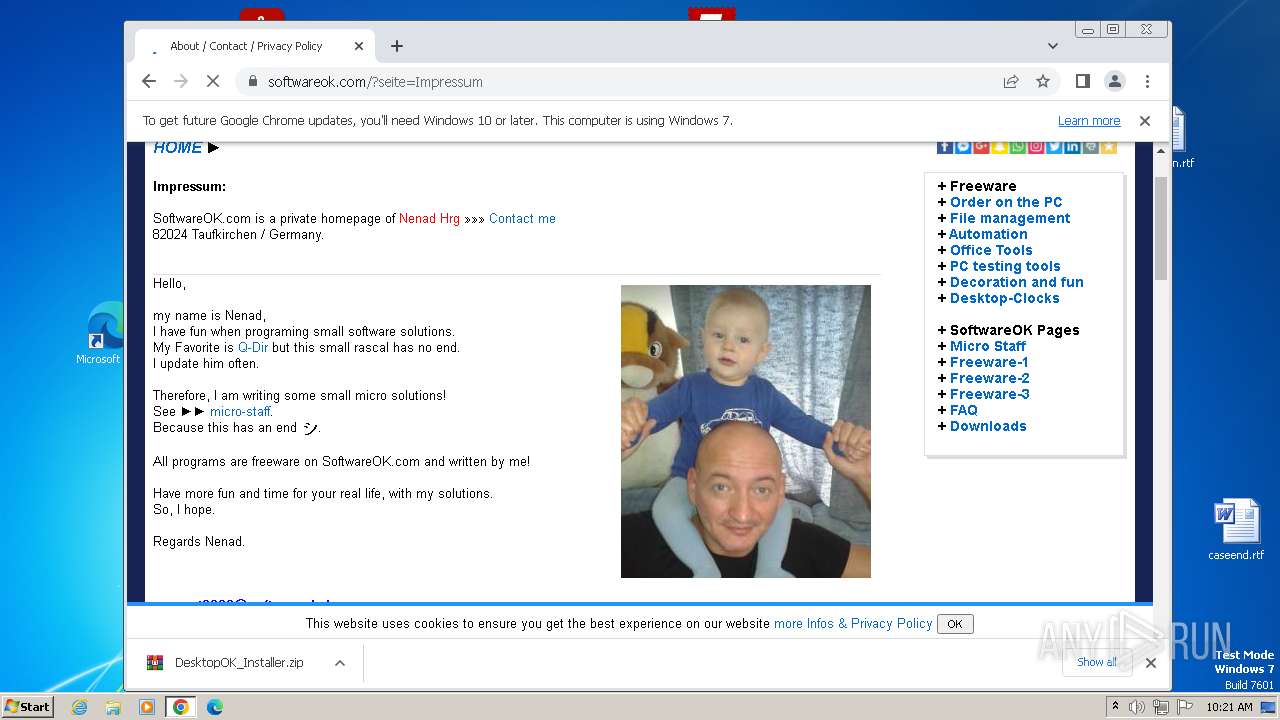
Task: View site information padlock icon
Action: 253,82
